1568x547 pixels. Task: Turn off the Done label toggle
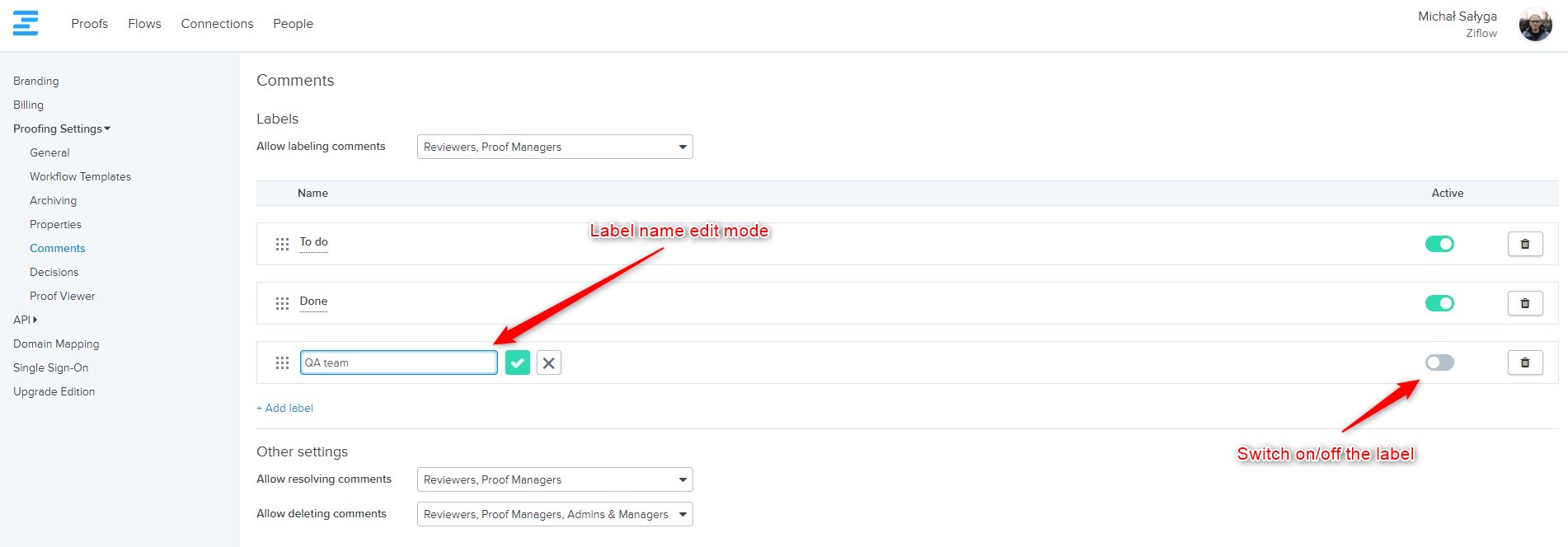pos(1439,303)
